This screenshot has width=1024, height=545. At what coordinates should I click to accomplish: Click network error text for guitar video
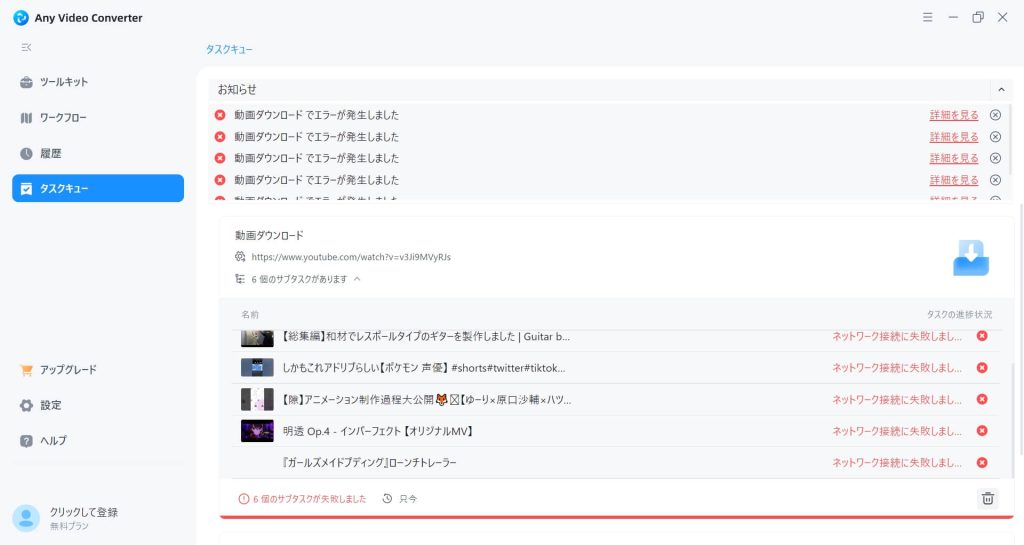pyautogui.click(x=897, y=337)
